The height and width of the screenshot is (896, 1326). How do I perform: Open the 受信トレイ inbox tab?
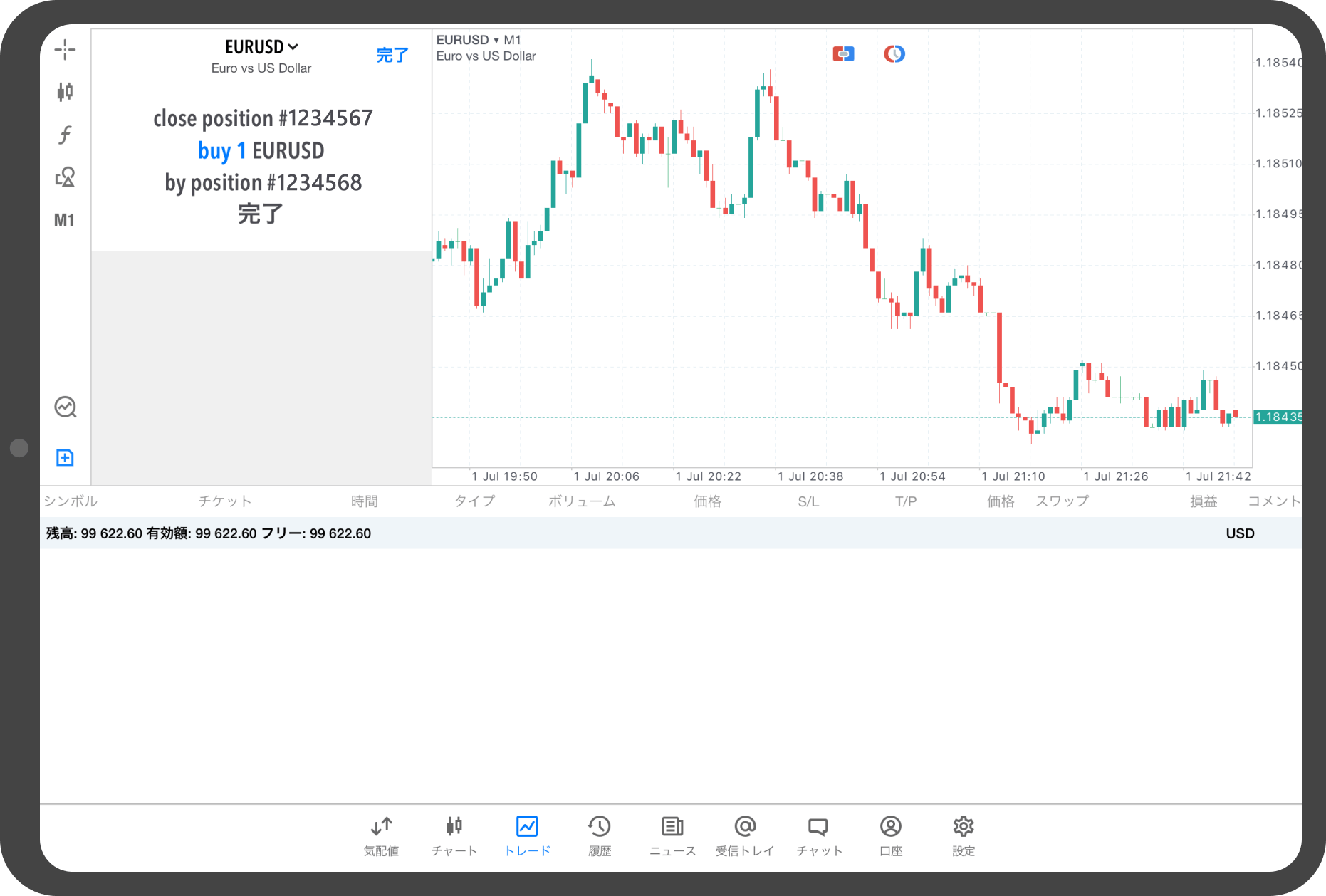click(745, 835)
